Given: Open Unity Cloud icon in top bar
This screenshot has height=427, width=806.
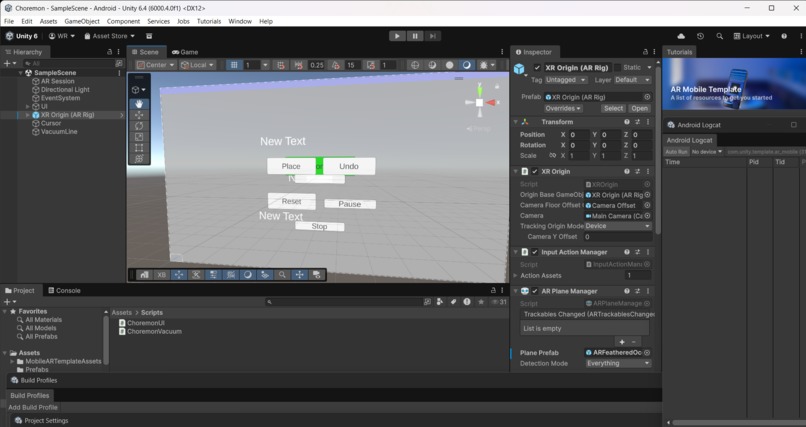Looking at the screenshot, I should [681, 36].
